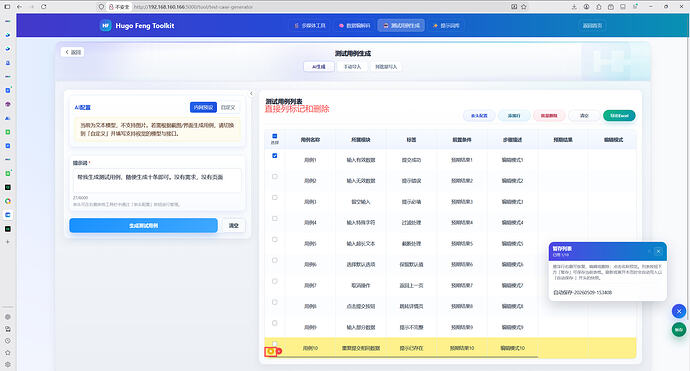Click the round blue floating X button

pyautogui.click(x=679, y=311)
